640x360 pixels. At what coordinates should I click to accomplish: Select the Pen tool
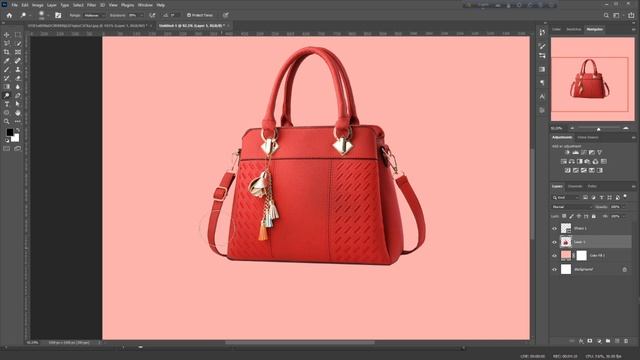coord(18,95)
